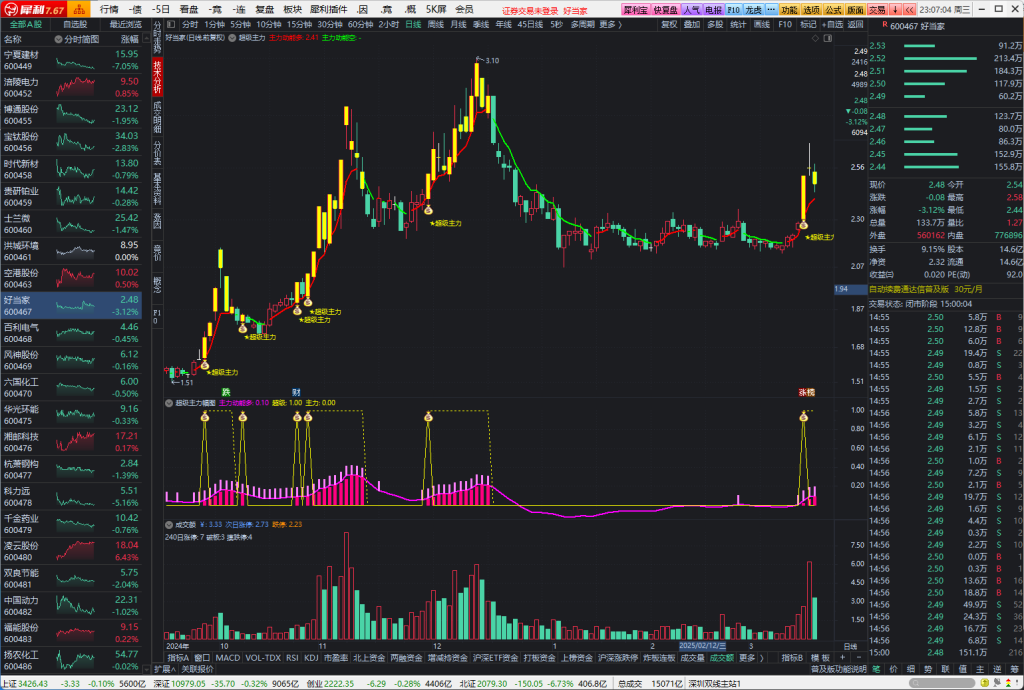Toggle 复权 price adjustment

(x=669, y=25)
